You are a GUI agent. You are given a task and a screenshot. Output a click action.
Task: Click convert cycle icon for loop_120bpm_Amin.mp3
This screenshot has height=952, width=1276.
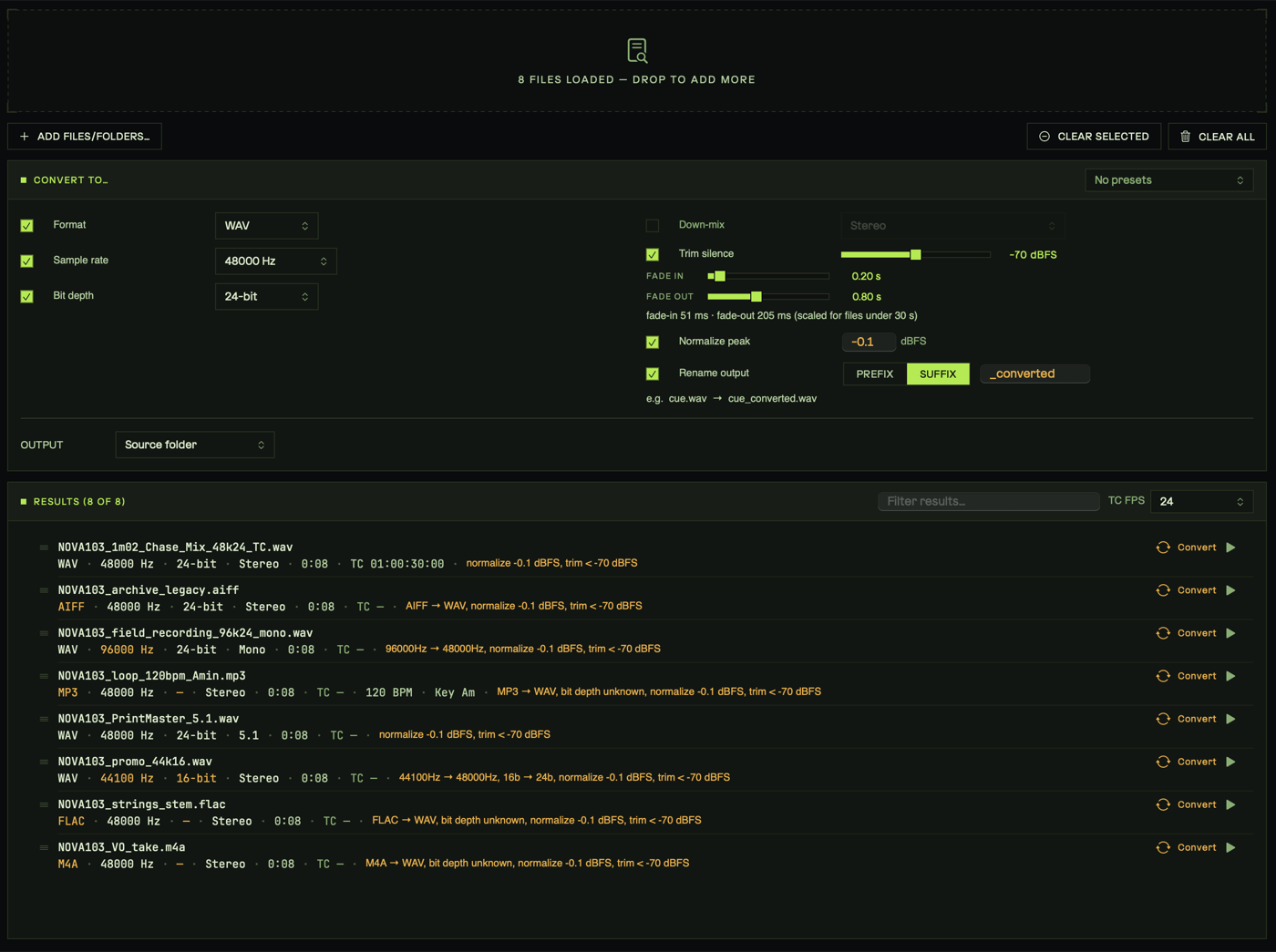(1163, 676)
